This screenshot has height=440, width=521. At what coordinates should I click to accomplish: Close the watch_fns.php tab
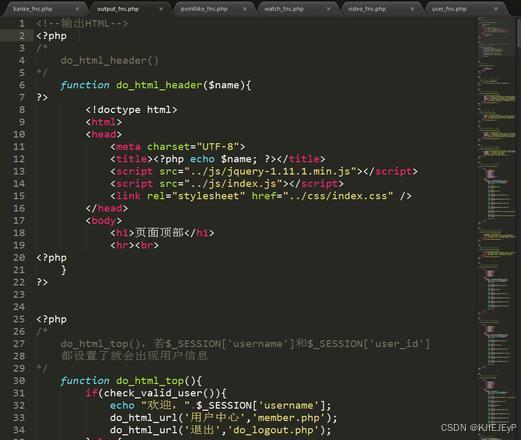pos(328,9)
